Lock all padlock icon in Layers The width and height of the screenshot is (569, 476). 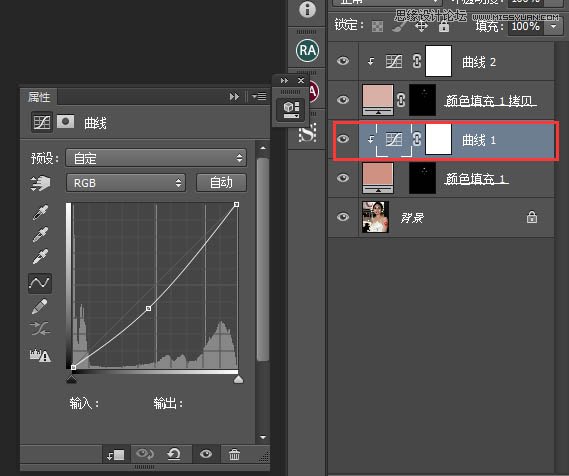(444, 26)
